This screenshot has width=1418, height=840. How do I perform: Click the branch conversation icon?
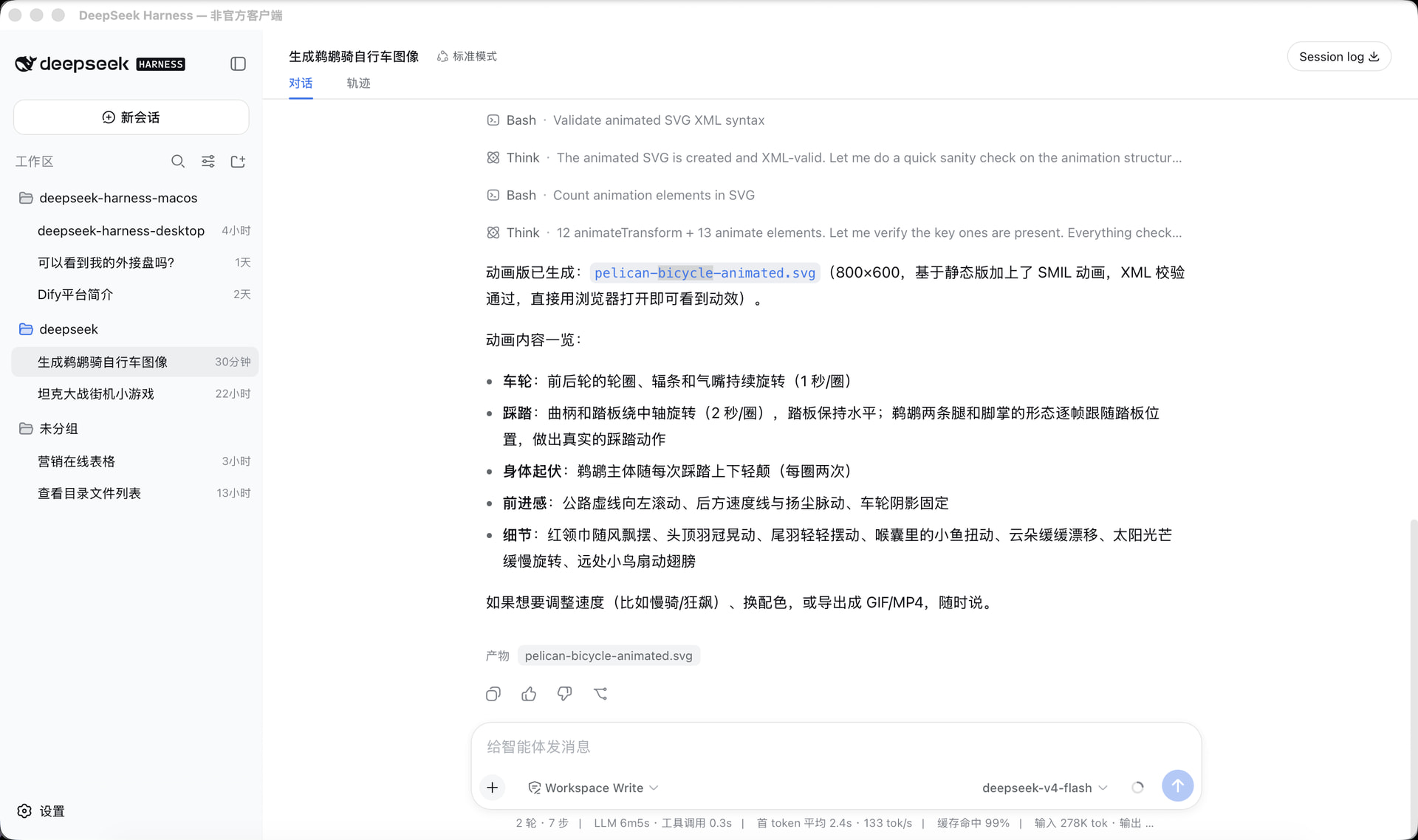coord(600,694)
